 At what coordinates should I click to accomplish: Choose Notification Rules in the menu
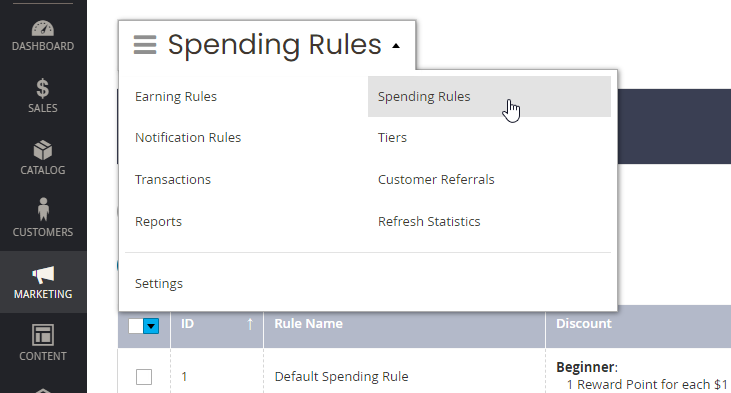188,138
